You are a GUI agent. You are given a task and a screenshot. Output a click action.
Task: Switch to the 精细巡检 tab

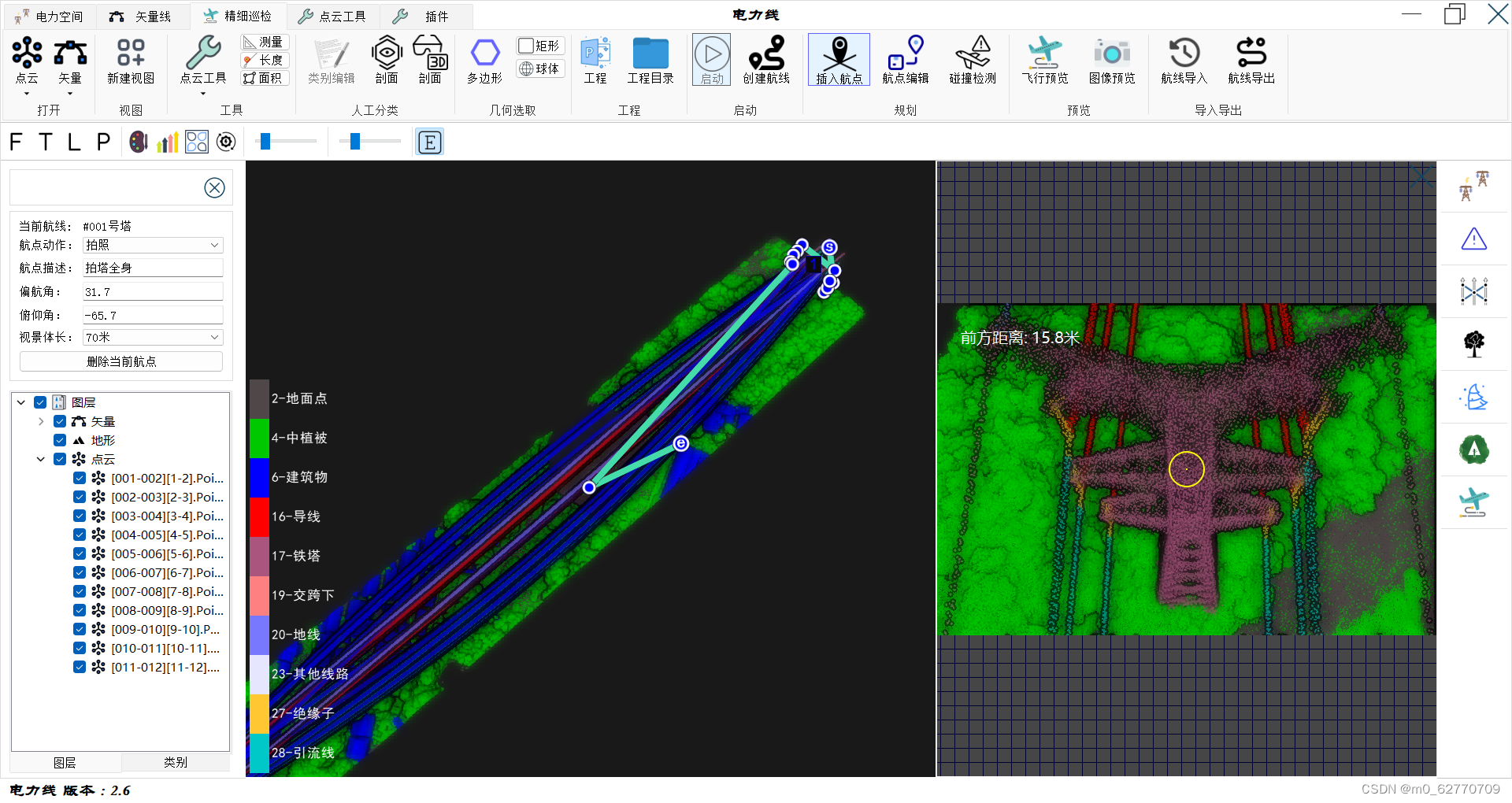(238, 16)
